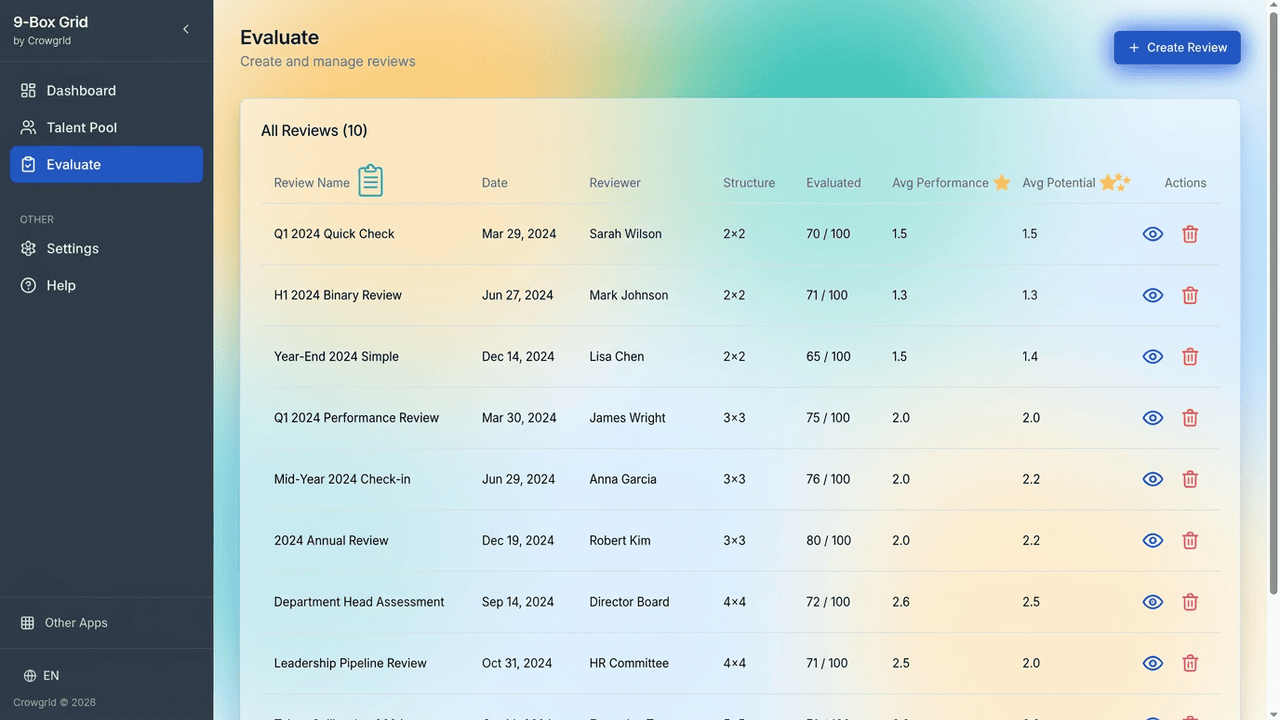The height and width of the screenshot is (720, 1280).
Task: Delete the Q1 2024 Quick Check review
Action: (x=1190, y=234)
